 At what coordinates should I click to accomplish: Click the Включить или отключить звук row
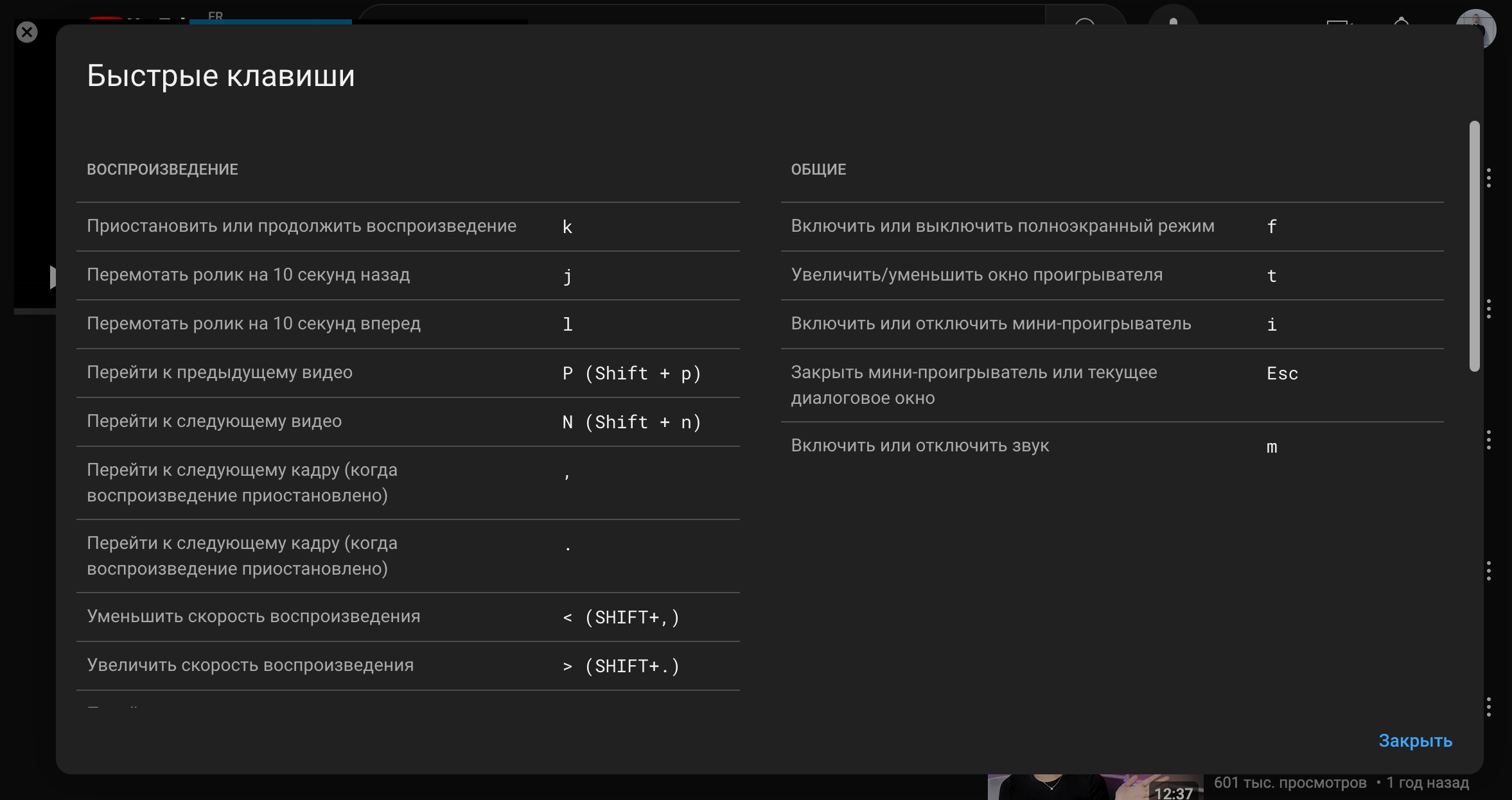919,446
